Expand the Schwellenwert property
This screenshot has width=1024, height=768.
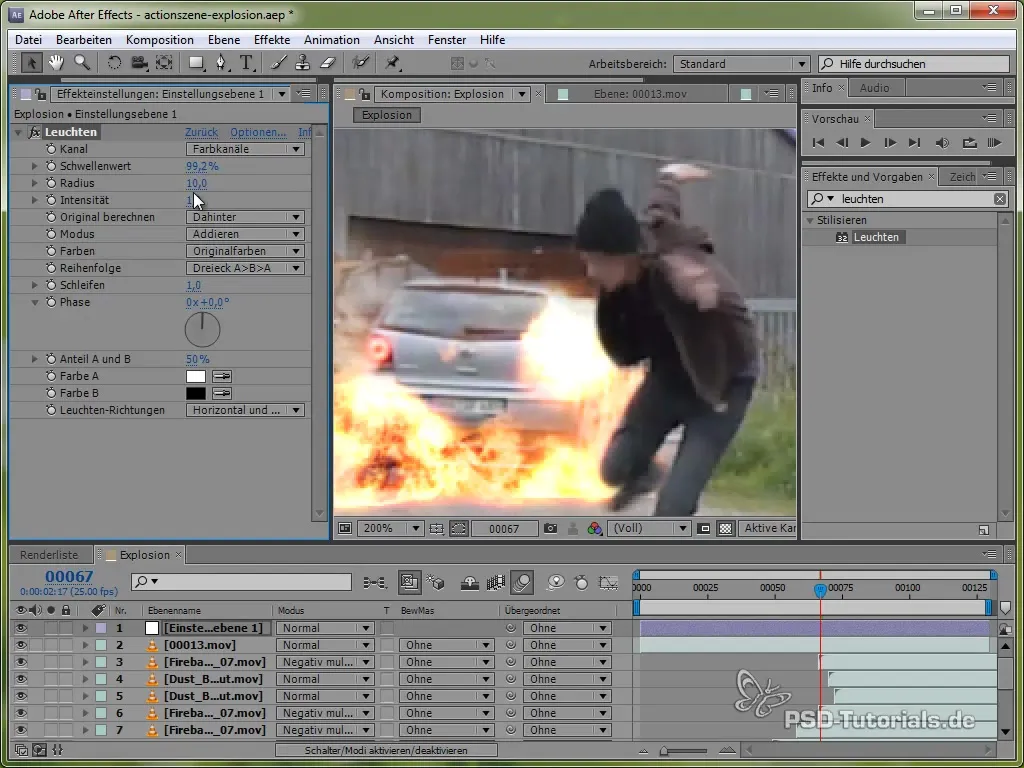pos(35,167)
